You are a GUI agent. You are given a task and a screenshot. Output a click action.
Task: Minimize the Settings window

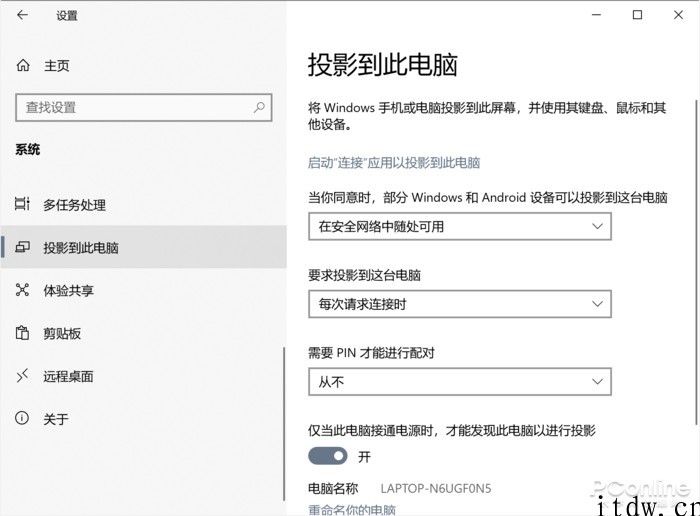click(x=596, y=15)
